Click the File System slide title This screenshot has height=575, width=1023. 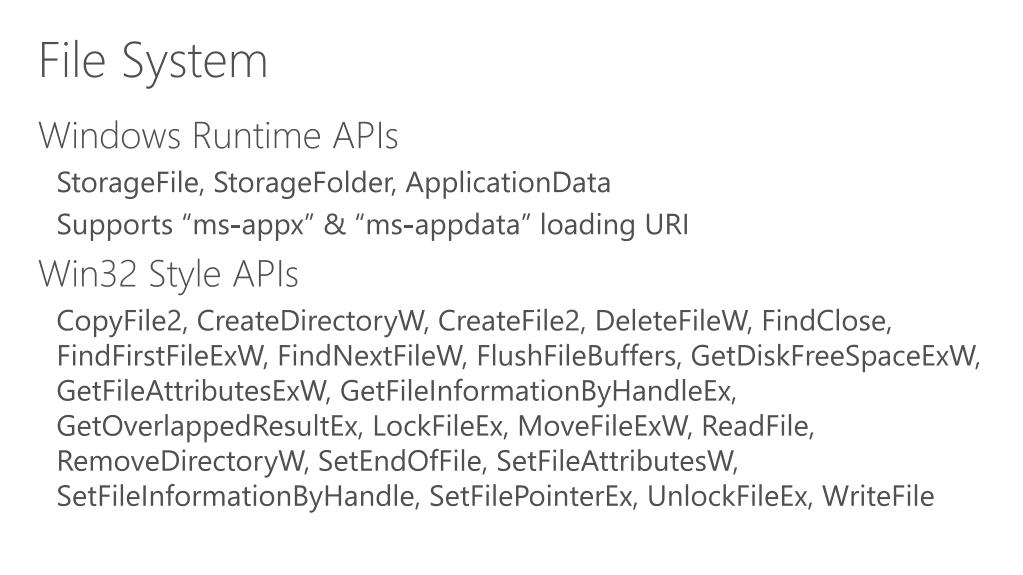pyautogui.click(x=153, y=62)
